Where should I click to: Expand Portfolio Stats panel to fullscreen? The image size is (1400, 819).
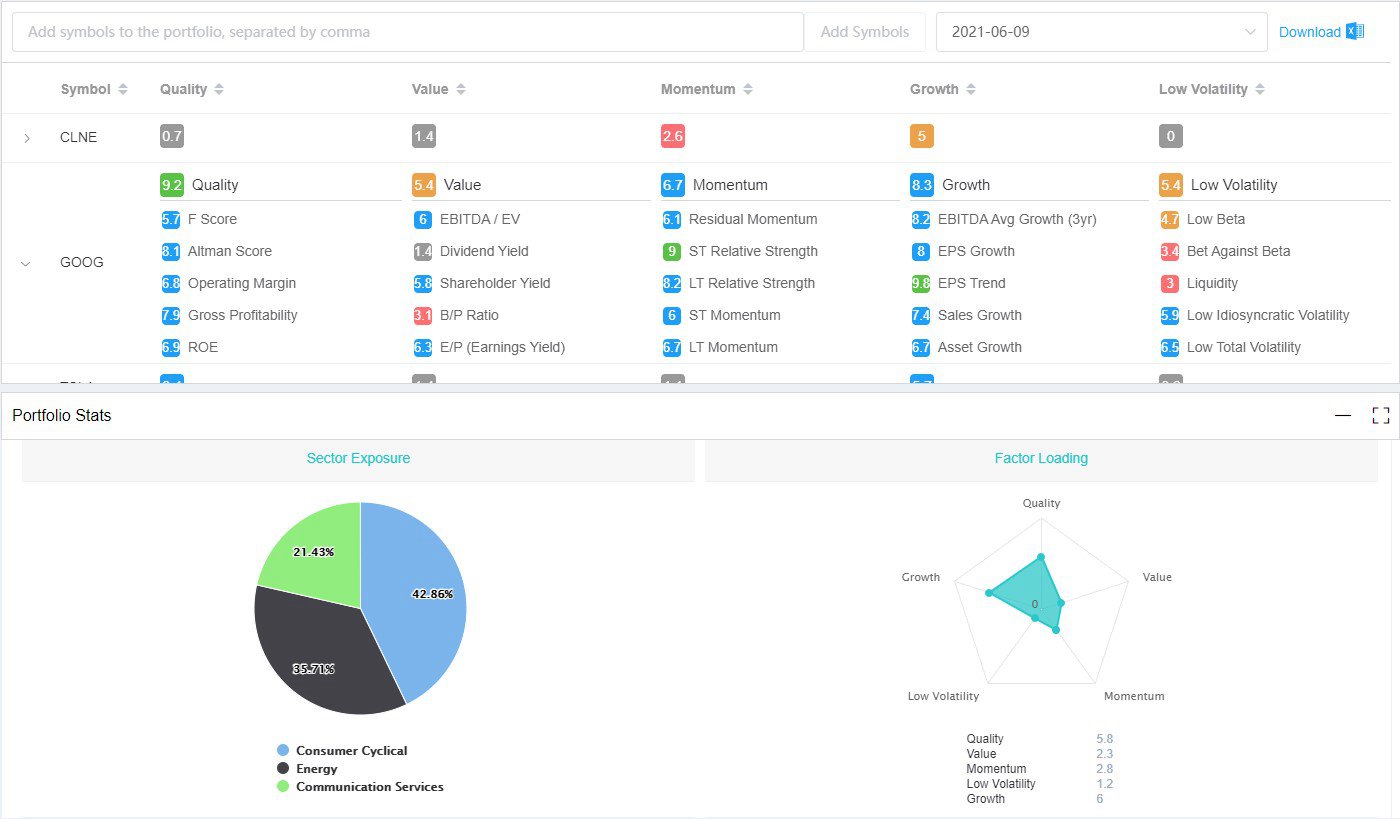click(x=1380, y=415)
